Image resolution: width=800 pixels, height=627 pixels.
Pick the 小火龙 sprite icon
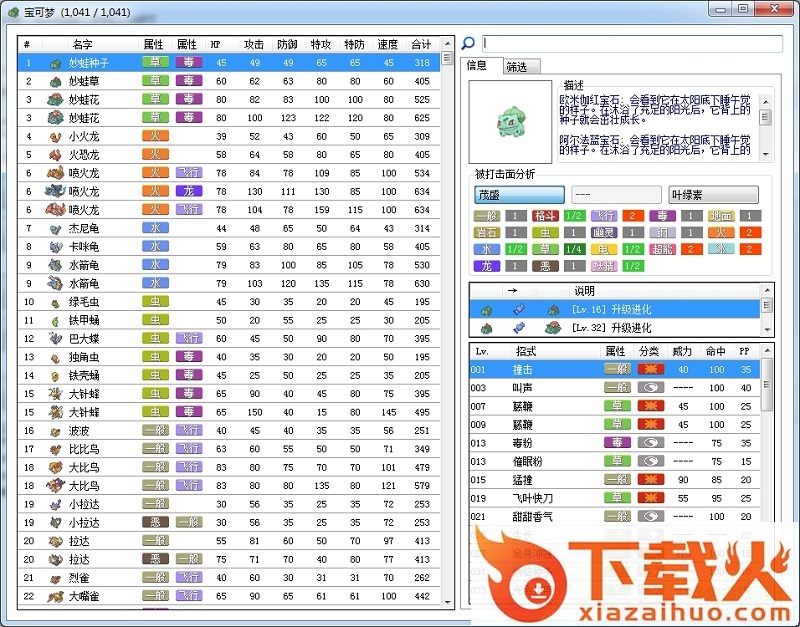click(x=55, y=137)
